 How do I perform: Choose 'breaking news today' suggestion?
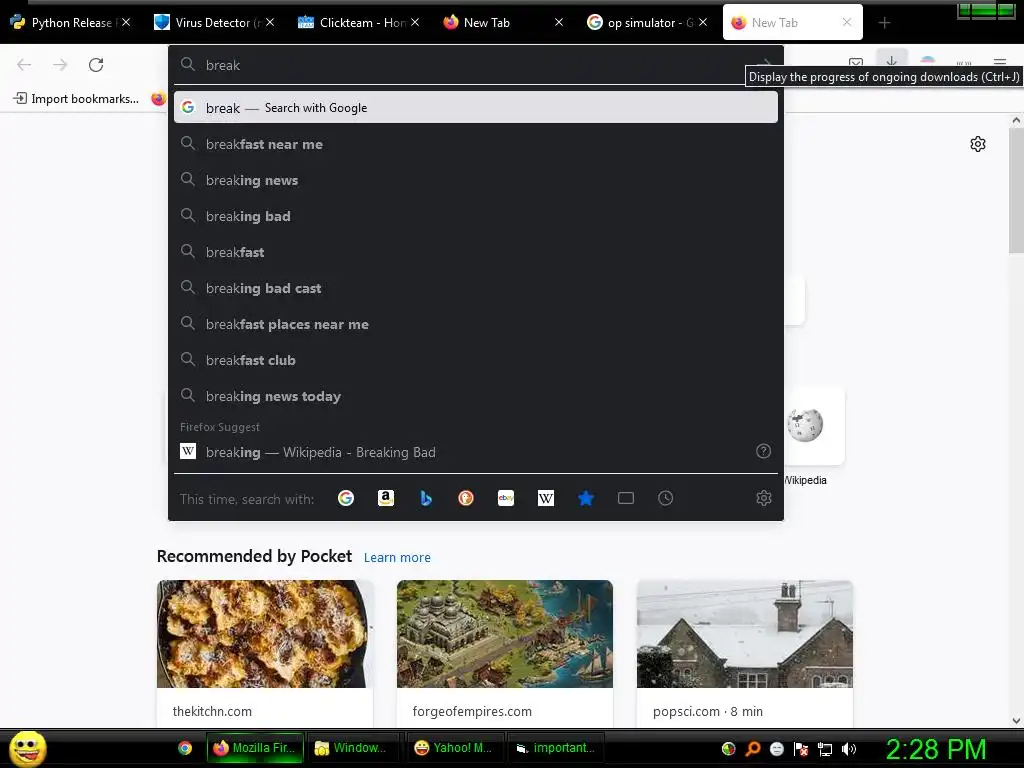[475, 396]
